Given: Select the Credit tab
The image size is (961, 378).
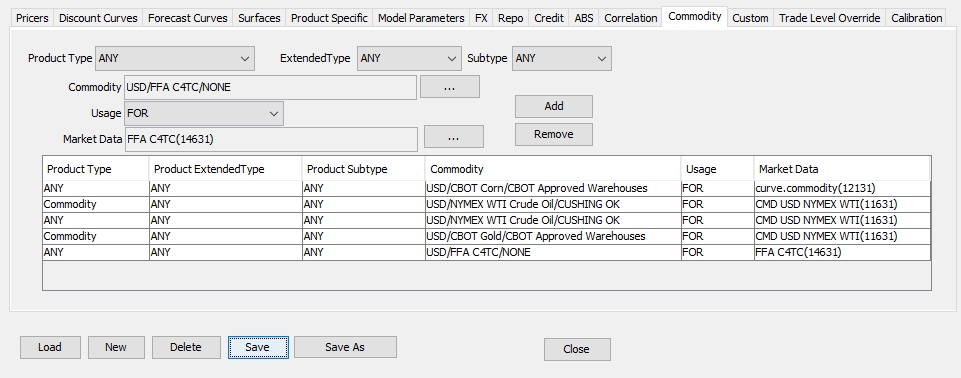Looking at the screenshot, I should [x=549, y=18].
